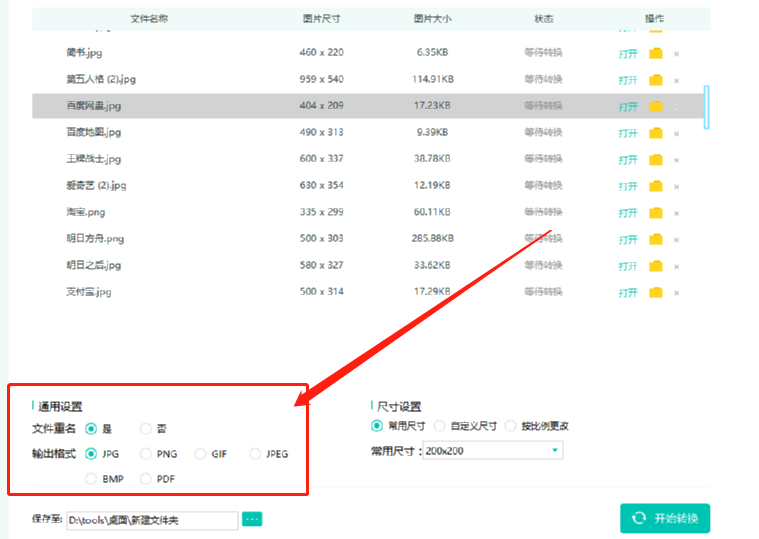The height and width of the screenshot is (539, 759).
Task: Click the 状态 column header
Action: (544, 18)
